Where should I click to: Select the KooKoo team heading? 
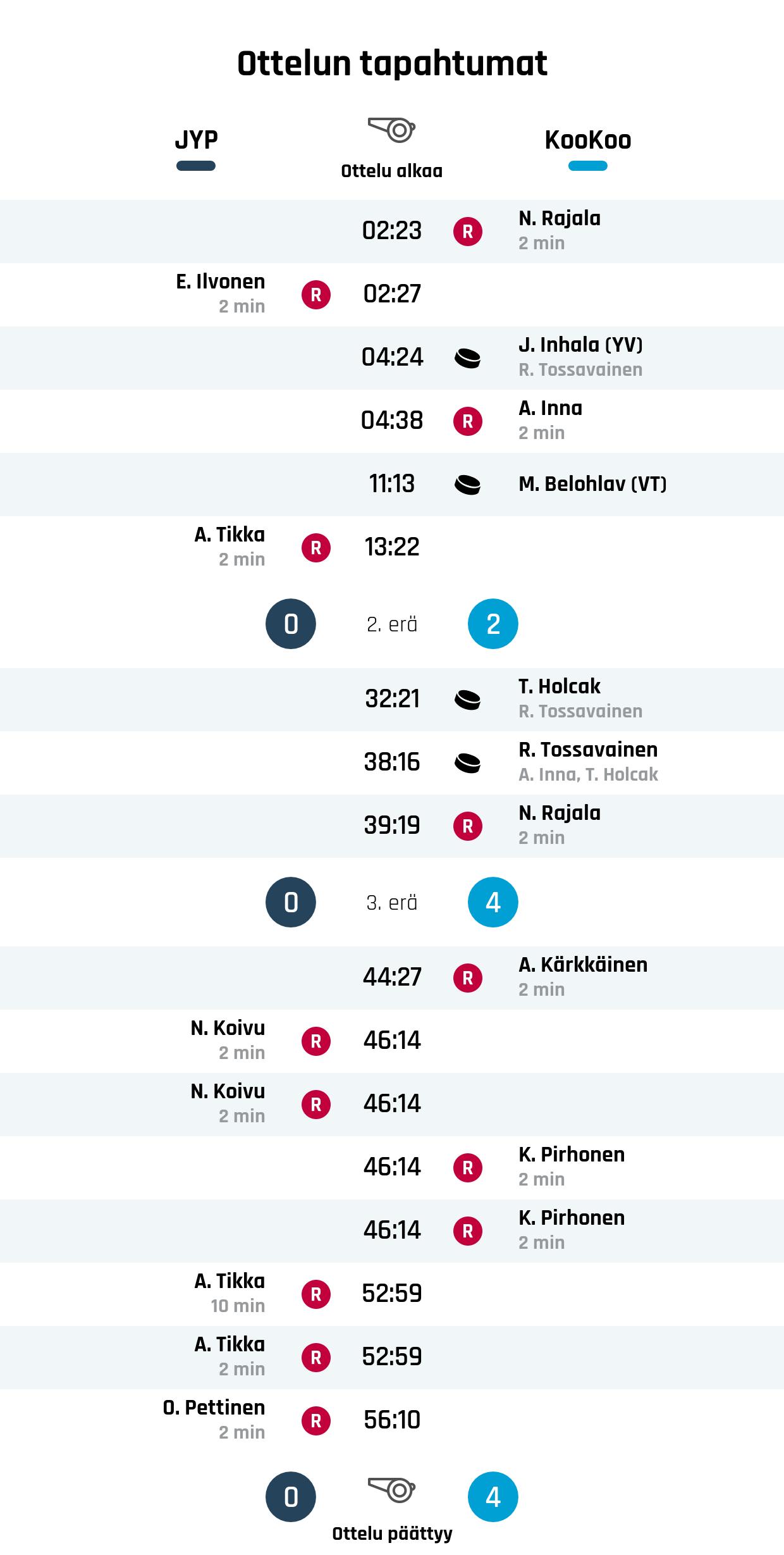click(x=587, y=140)
